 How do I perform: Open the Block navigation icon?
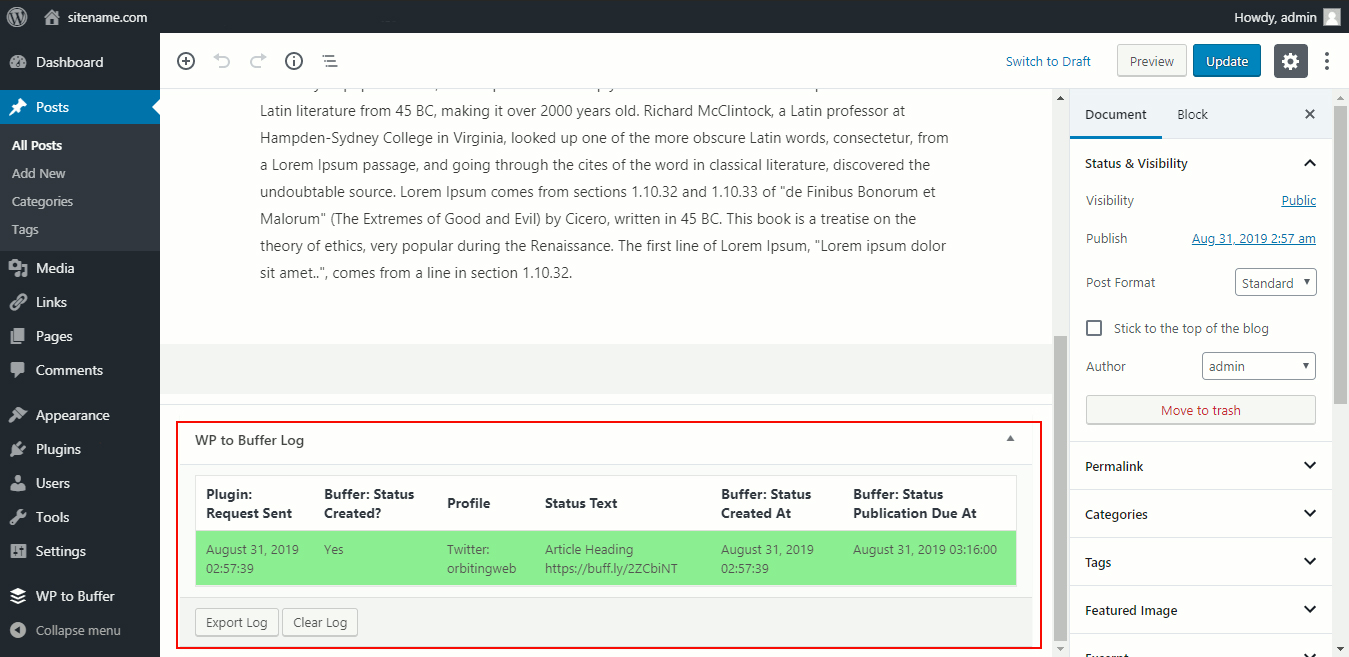click(329, 61)
